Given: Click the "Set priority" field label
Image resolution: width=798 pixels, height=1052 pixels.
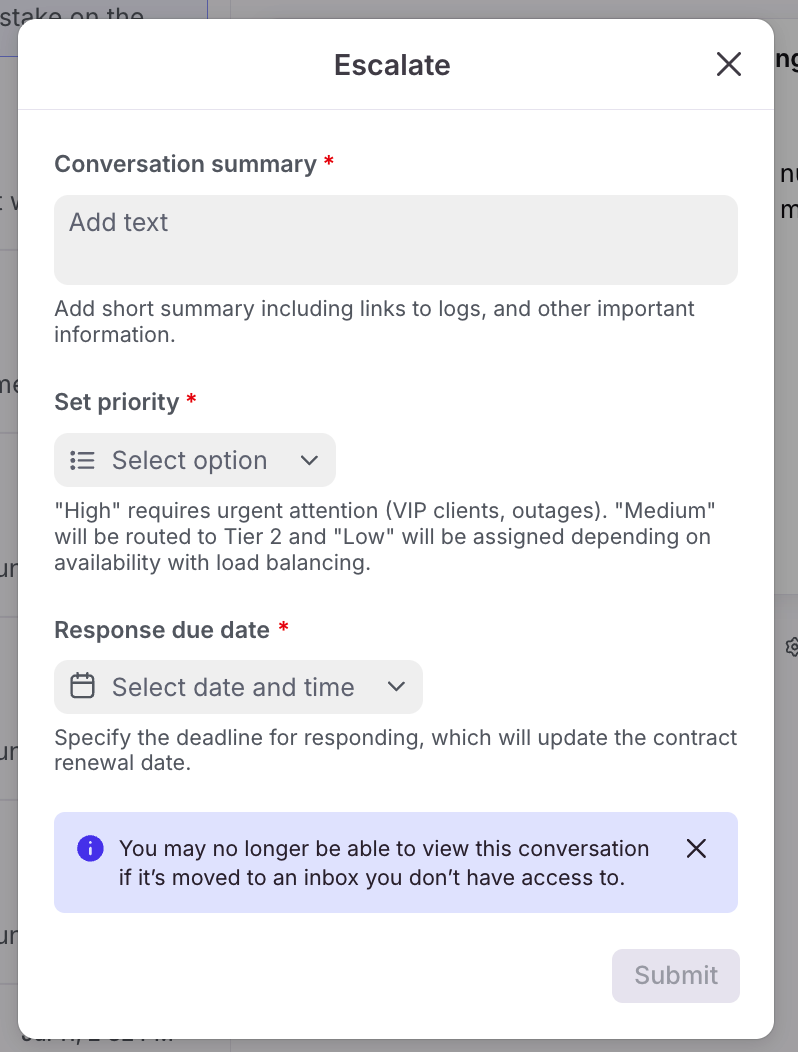Looking at the screenshot, I should pyautogui.click(x=117, y=402).
